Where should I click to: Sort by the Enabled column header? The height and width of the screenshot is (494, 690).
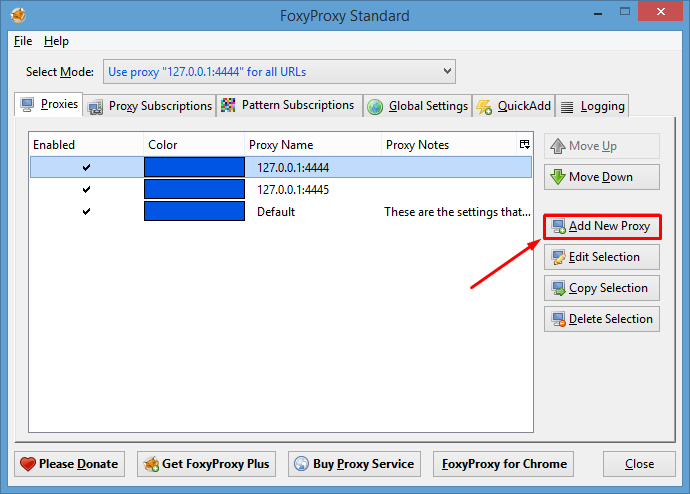tap(86, 145)
